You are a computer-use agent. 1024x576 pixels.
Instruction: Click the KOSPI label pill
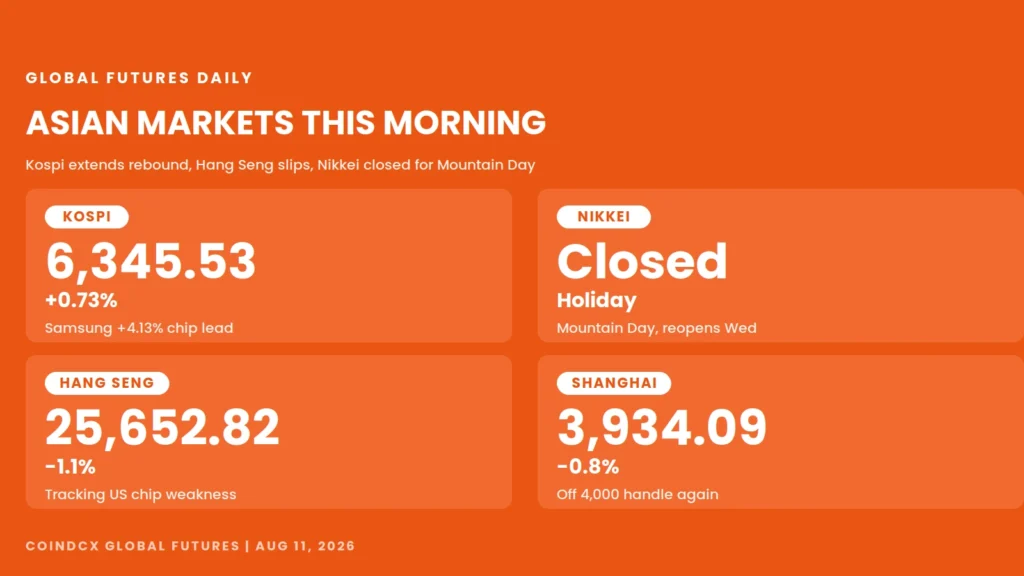(87, 217)
